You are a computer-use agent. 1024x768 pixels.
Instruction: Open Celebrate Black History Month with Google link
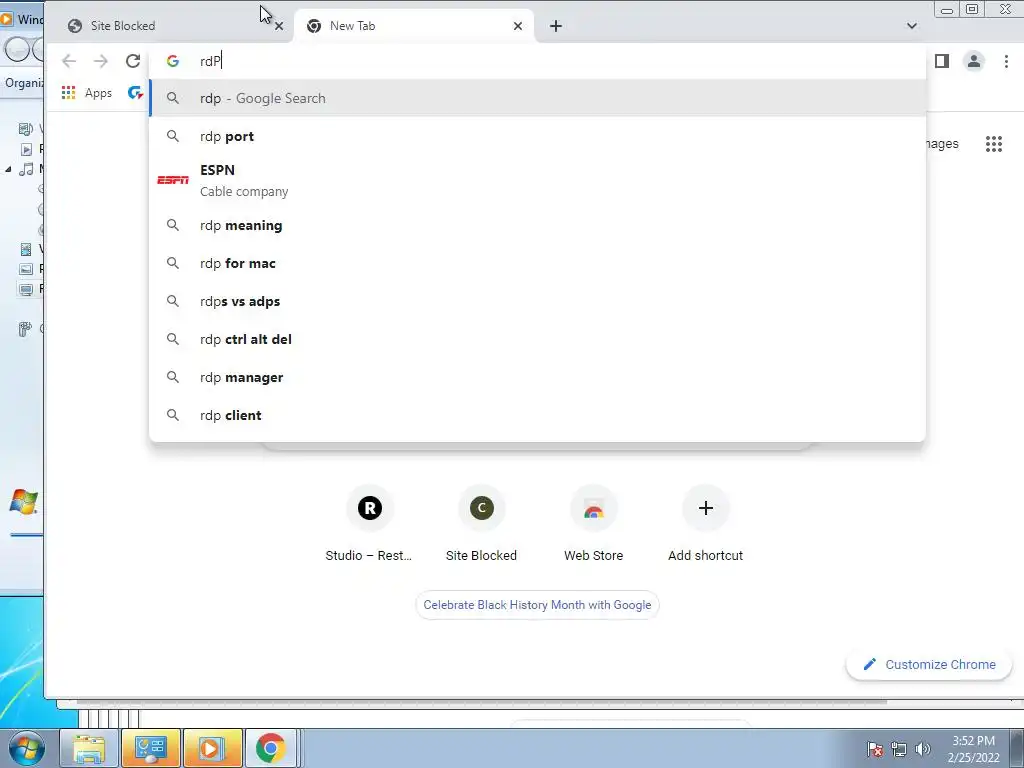coord(537,605)
